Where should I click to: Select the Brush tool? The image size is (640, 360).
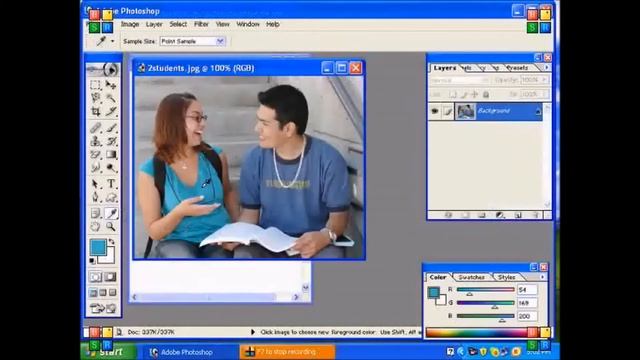click(111, 128)
